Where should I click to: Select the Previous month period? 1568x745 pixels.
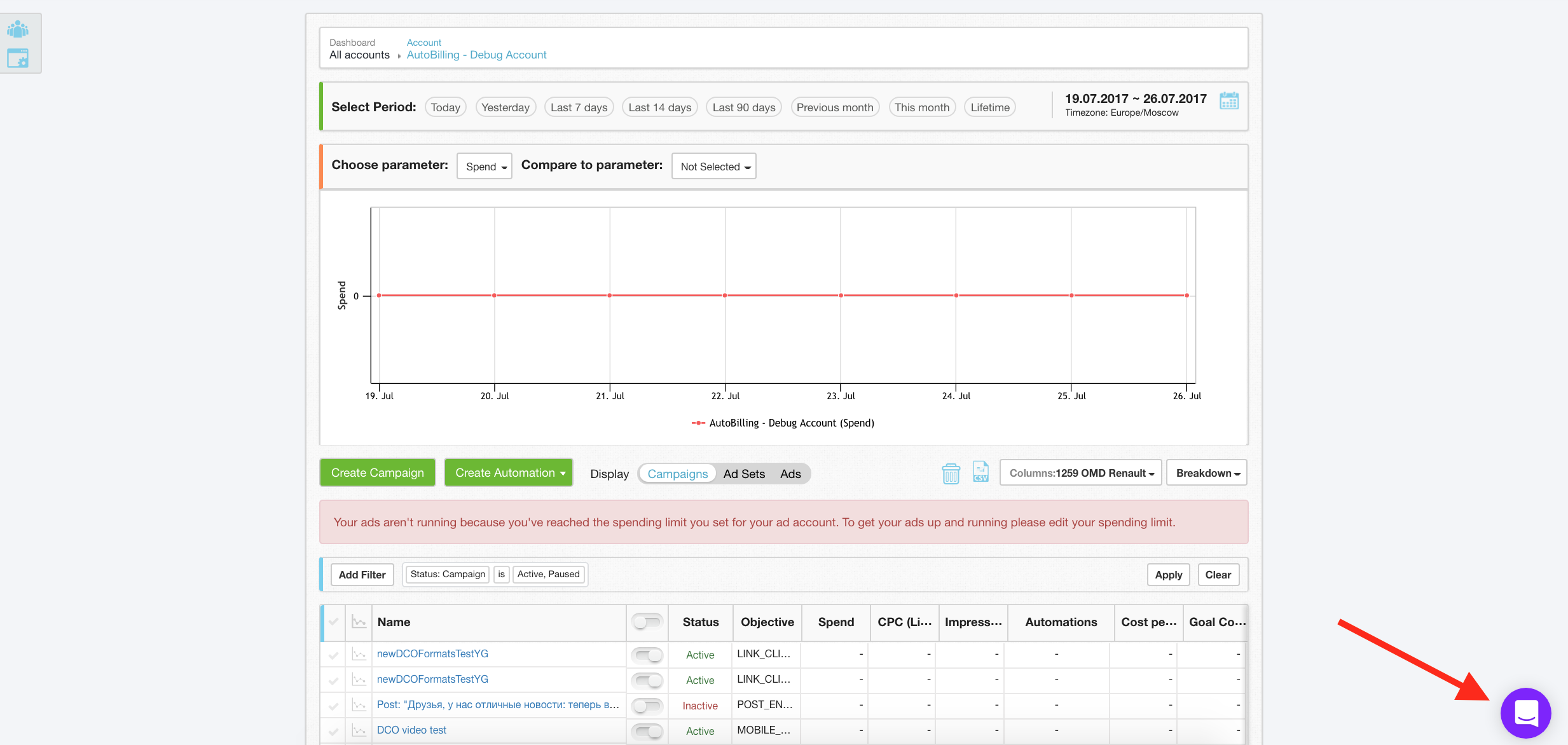835,107
